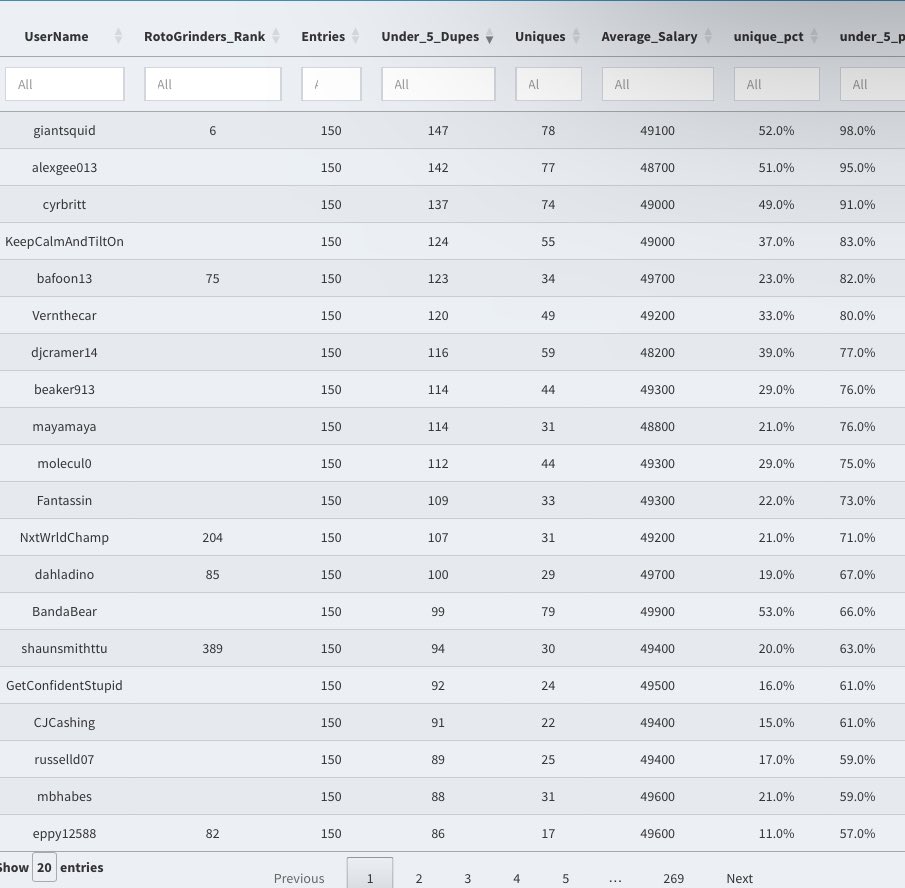Screen dimensions: 905x888
Task: Sort by unique_pct column arrows
Action: coord(814,36)
